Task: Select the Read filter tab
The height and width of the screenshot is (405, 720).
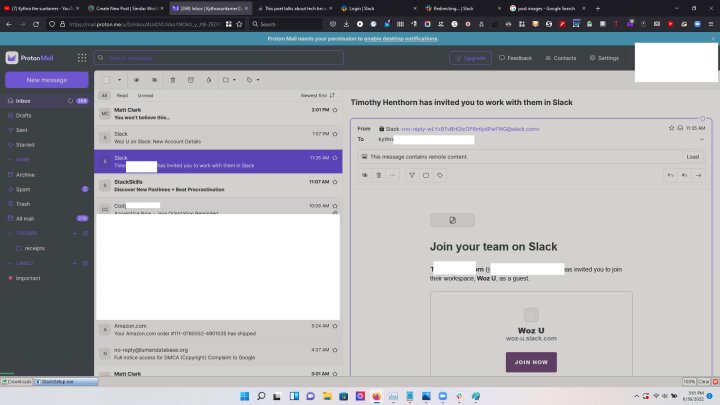Action: pos(122,96)
